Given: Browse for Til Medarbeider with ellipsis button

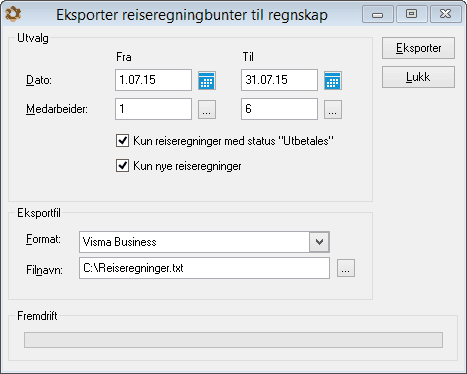Looking at the screenshot, I should click(x=333, y=109).
